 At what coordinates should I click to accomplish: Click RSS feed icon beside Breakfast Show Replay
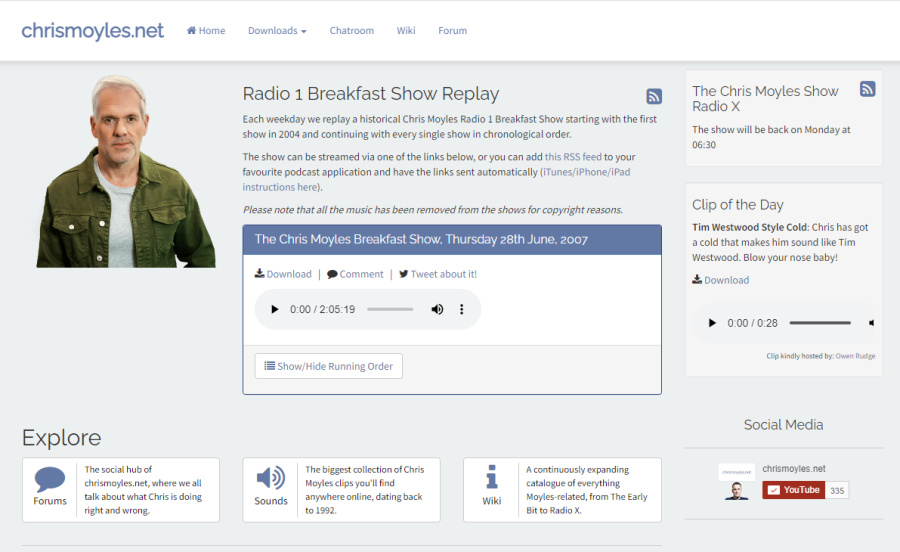(x=654, y=96)
